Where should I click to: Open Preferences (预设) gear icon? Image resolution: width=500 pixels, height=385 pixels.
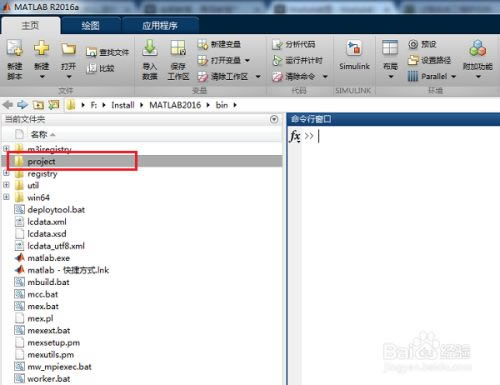[x=413, y=44]
